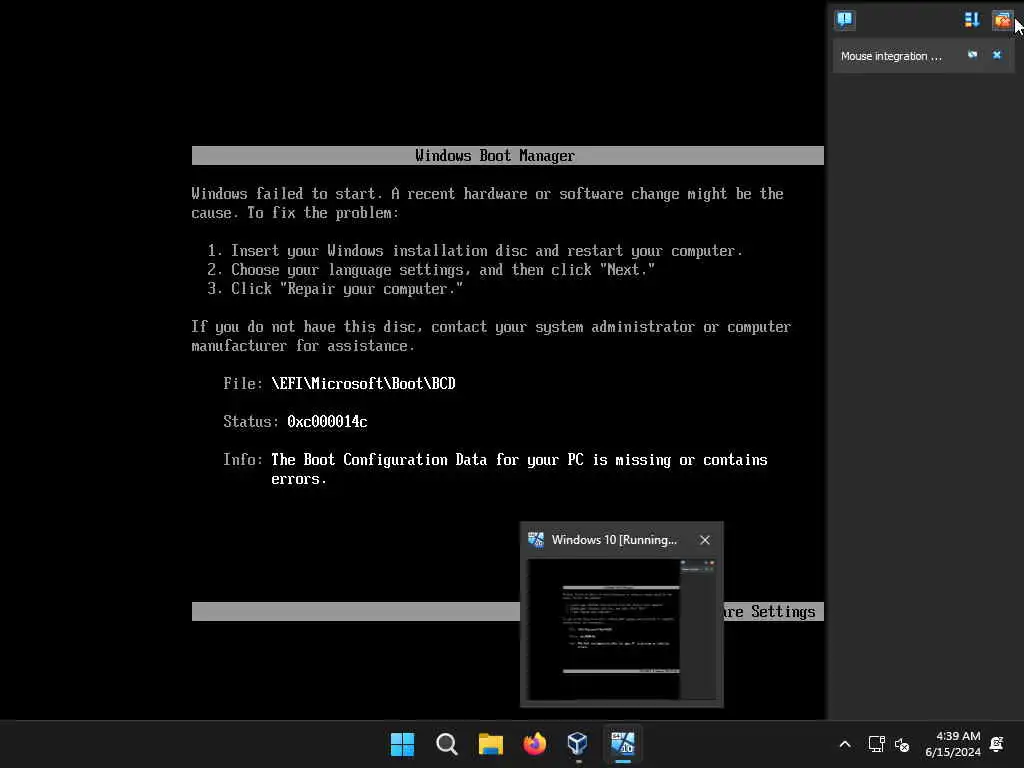Select the Windows 10 VM preview thumbnail

621,630
